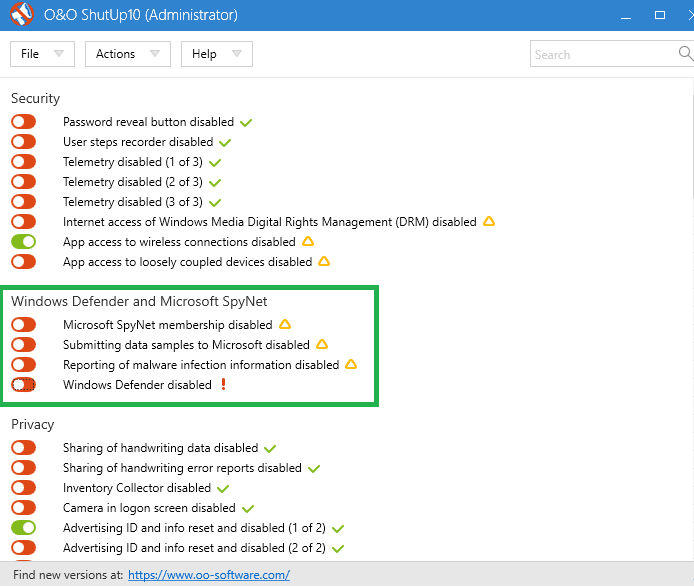Image resolution: width=694 pixels, height=587 pixels.
Task: Click green checkmark next to Inventory Collector disabled
Action: click(223, 489)
